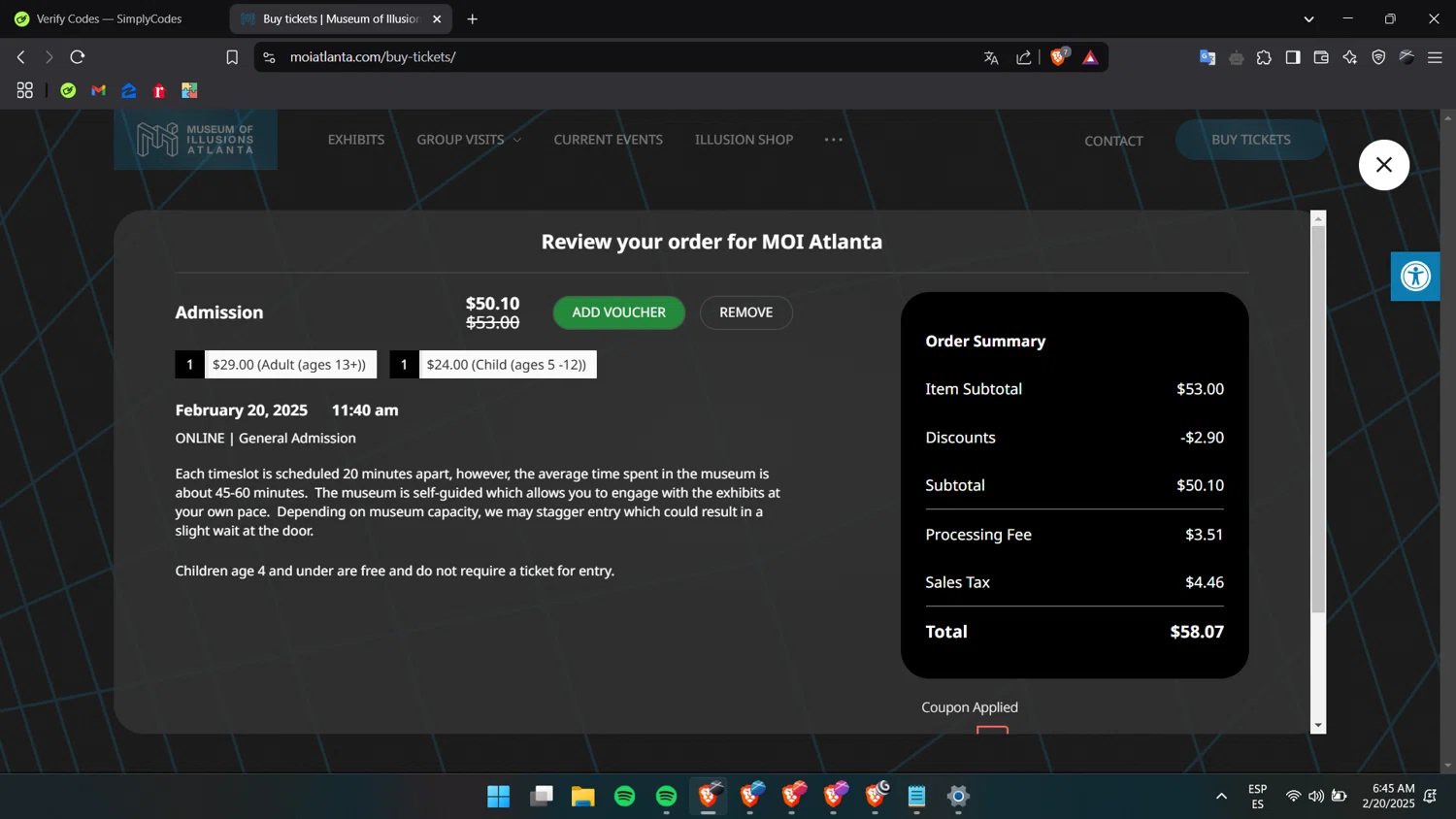Open the colorful bookmark after the red T
The image size is (1456, 819).
tap(189, 90)
